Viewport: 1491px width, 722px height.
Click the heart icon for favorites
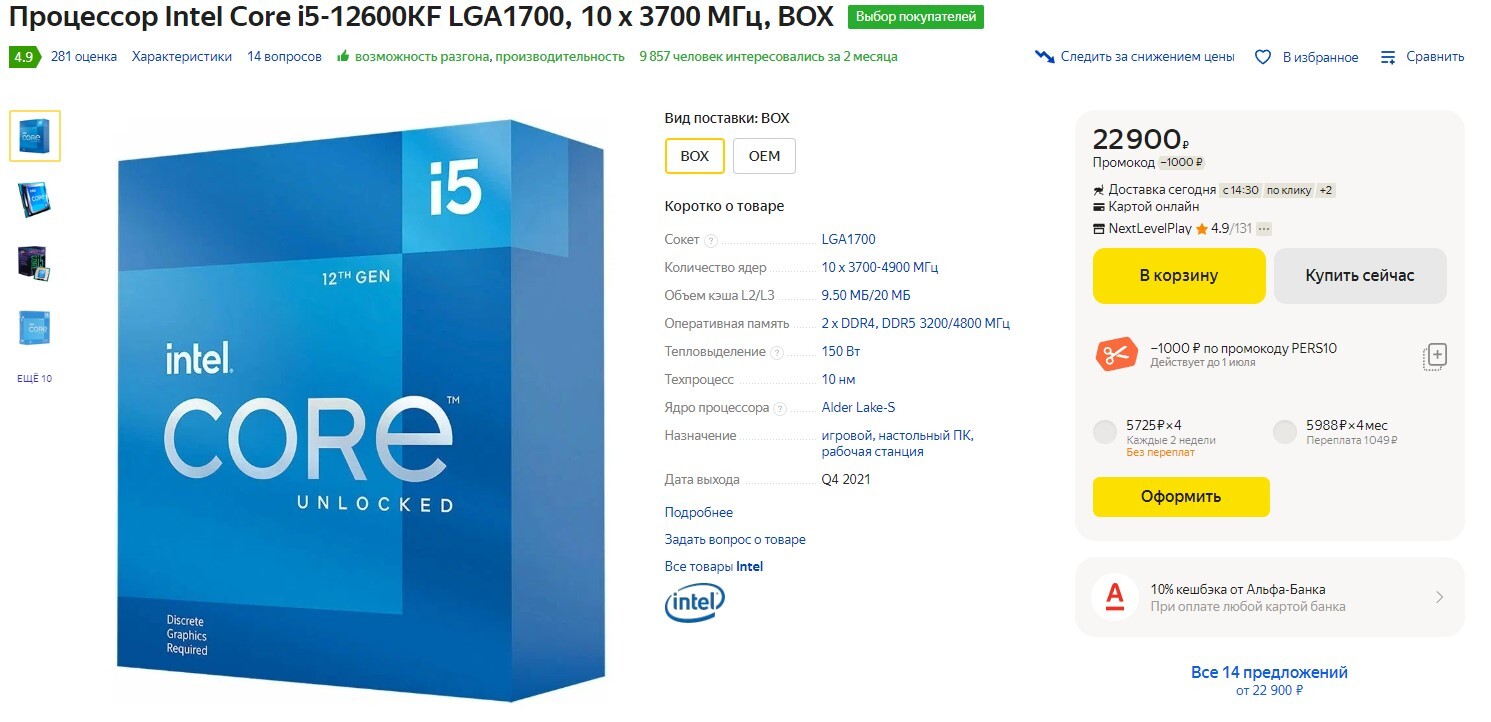coord(1263,57)
